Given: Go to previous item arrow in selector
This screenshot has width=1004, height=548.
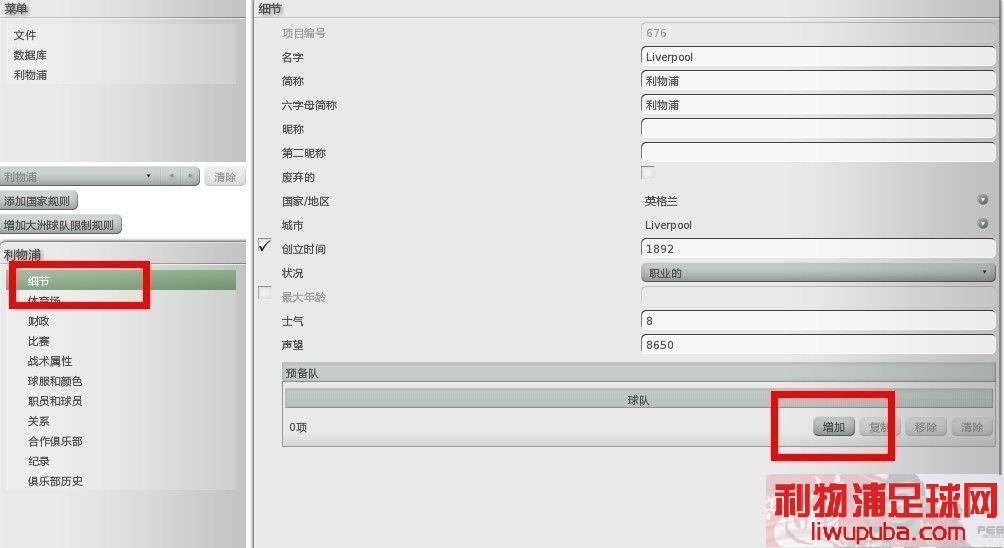Looking at the screenshot, I should 171,177.
